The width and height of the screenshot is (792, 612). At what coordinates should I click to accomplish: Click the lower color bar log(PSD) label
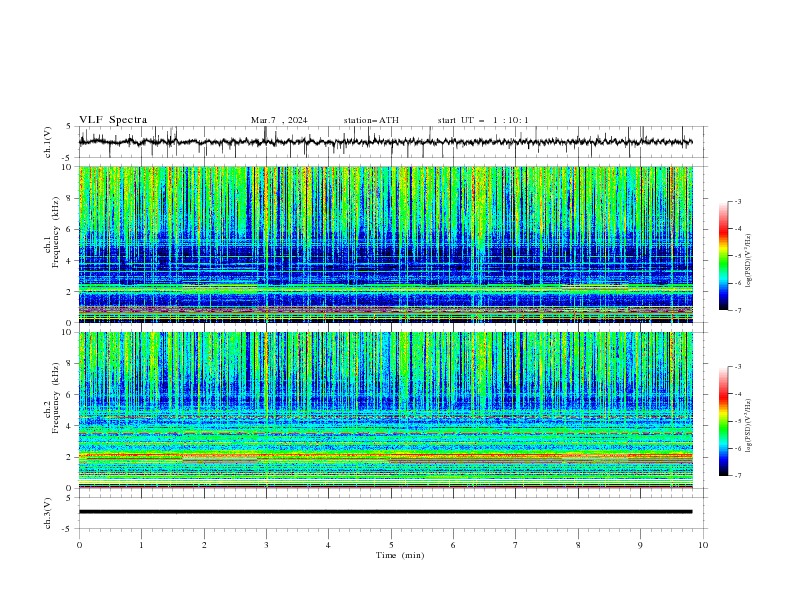(x=748, y=426)
